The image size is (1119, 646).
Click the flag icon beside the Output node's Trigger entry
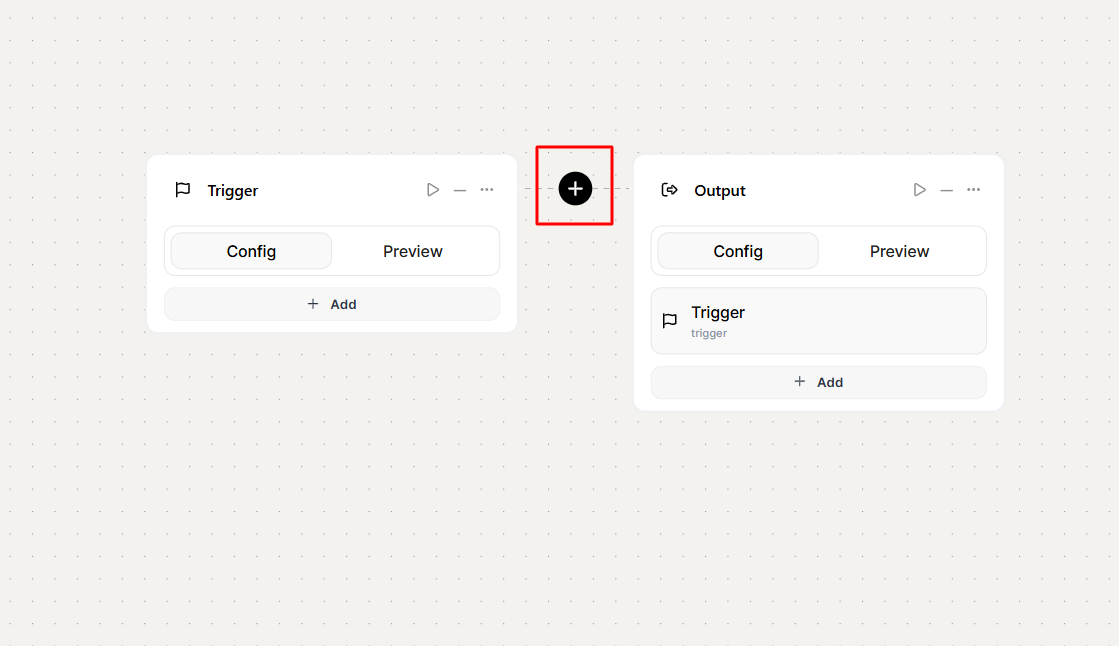[x=670, y=321]
